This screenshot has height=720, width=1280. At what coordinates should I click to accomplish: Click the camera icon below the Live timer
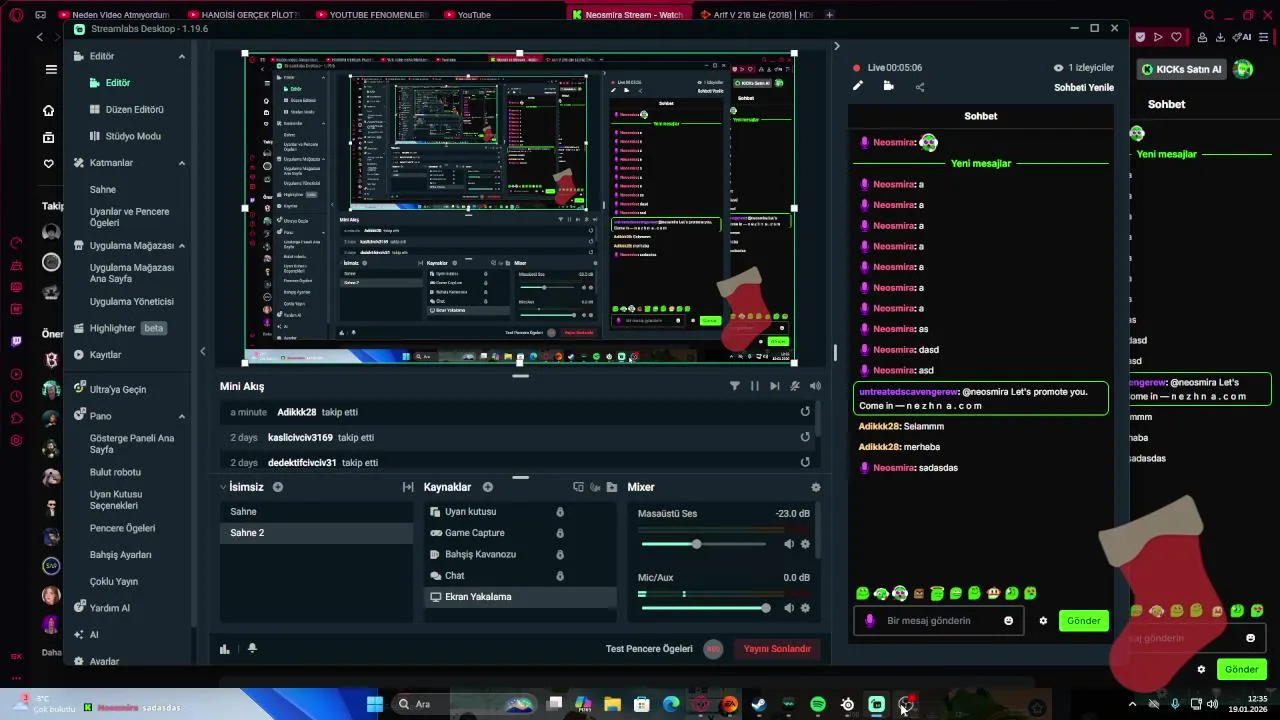888,86
